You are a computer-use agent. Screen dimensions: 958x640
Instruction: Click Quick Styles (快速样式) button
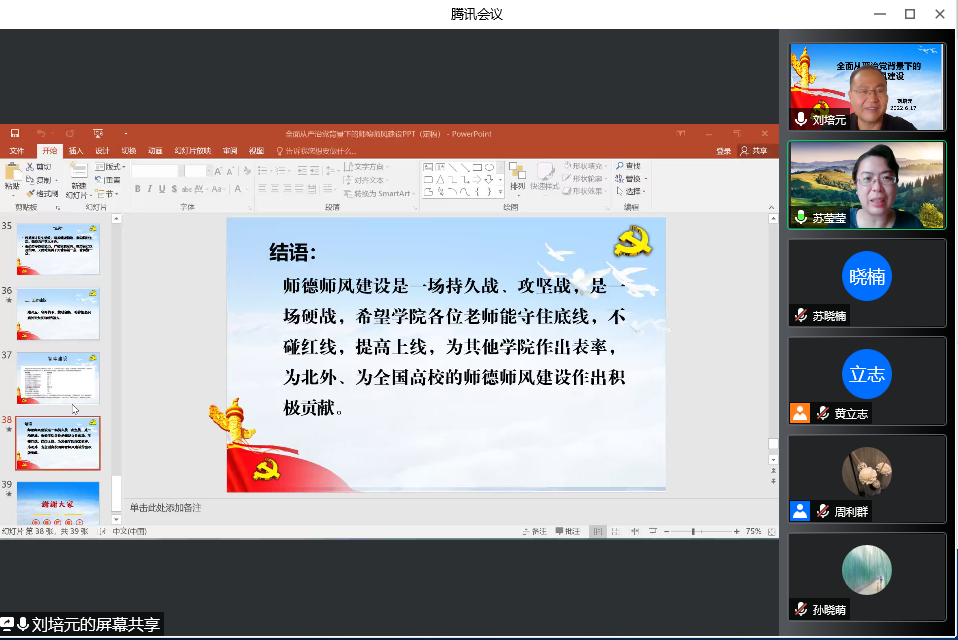tap(545, 176)
